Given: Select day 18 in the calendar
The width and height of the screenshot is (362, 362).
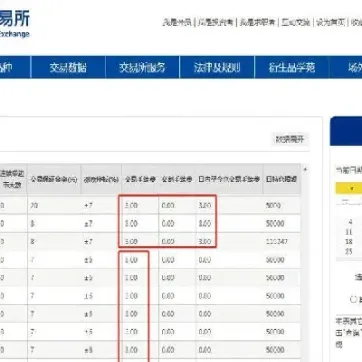Looking at the screenshot, I should pyautogui.click(x=349, y=241).
